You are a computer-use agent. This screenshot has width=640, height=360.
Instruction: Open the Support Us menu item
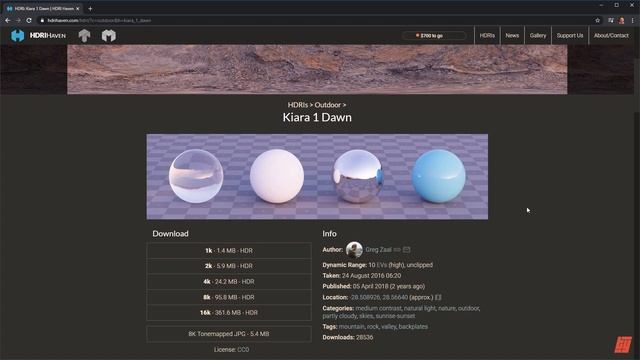pyautogui.click(x=570, y=36)
